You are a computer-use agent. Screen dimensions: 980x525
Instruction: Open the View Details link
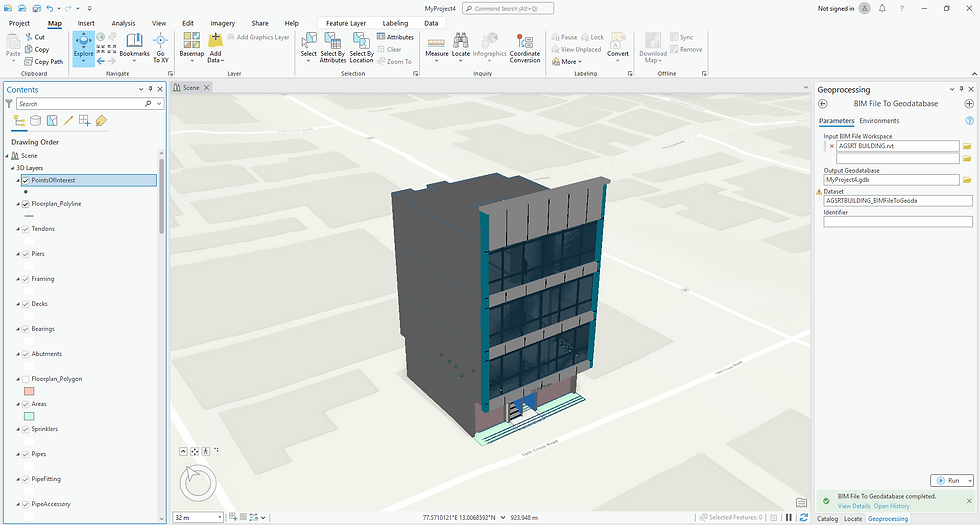click(854, 506)
